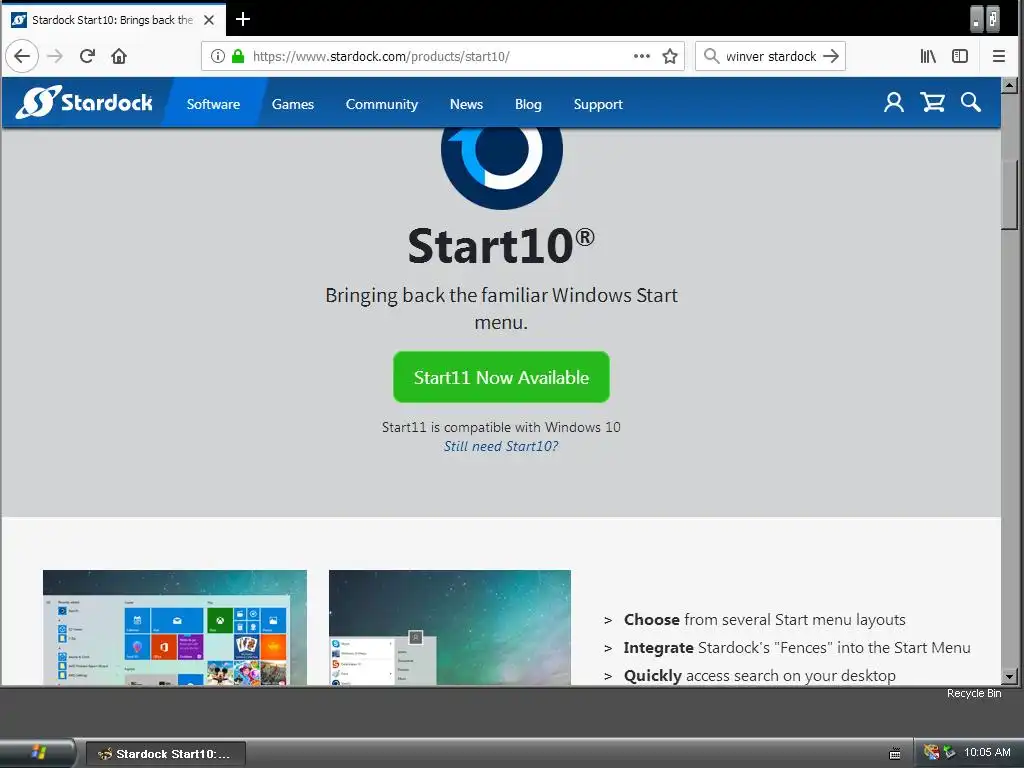Submit the 'winver stardock' search arrow

pos(831,56)
